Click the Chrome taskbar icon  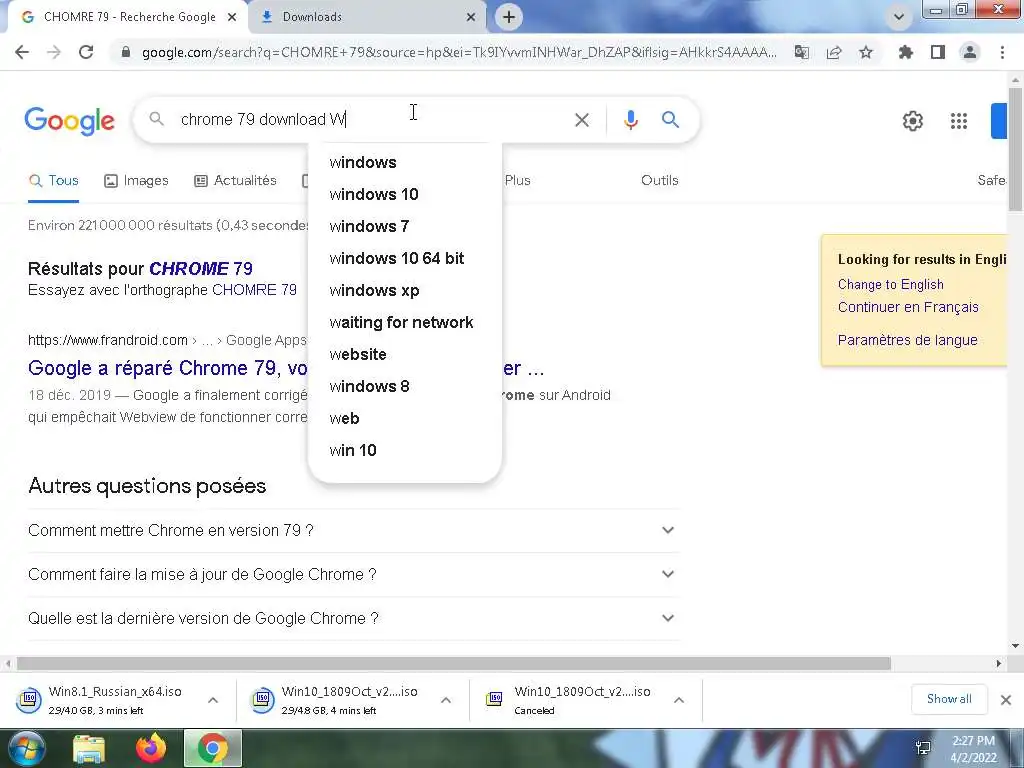tap(213, 748)
